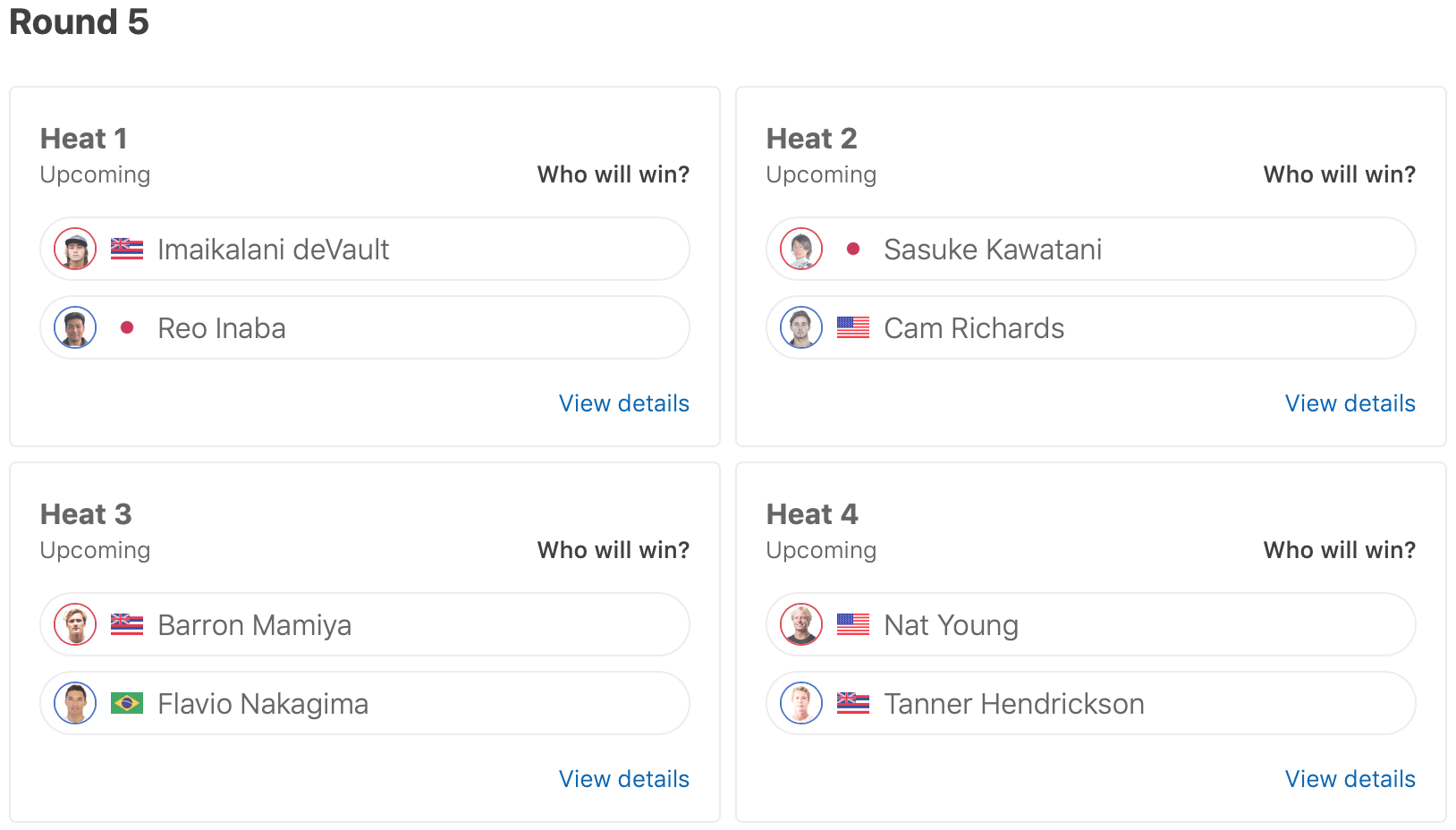This screenshot has width=1456, height=830.
Task: Click Sasuke Kawatani's avatar photo
Action: [801, 249]
